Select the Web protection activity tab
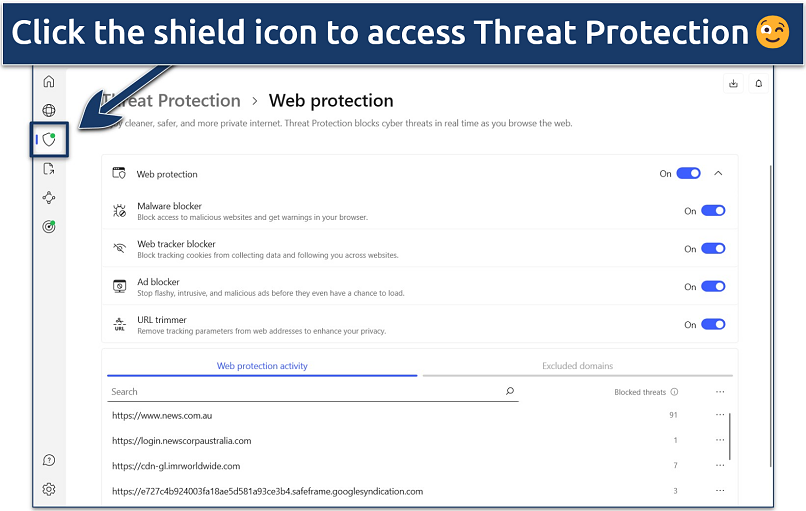This screenshot has height=511, width=806. (262, 366)
